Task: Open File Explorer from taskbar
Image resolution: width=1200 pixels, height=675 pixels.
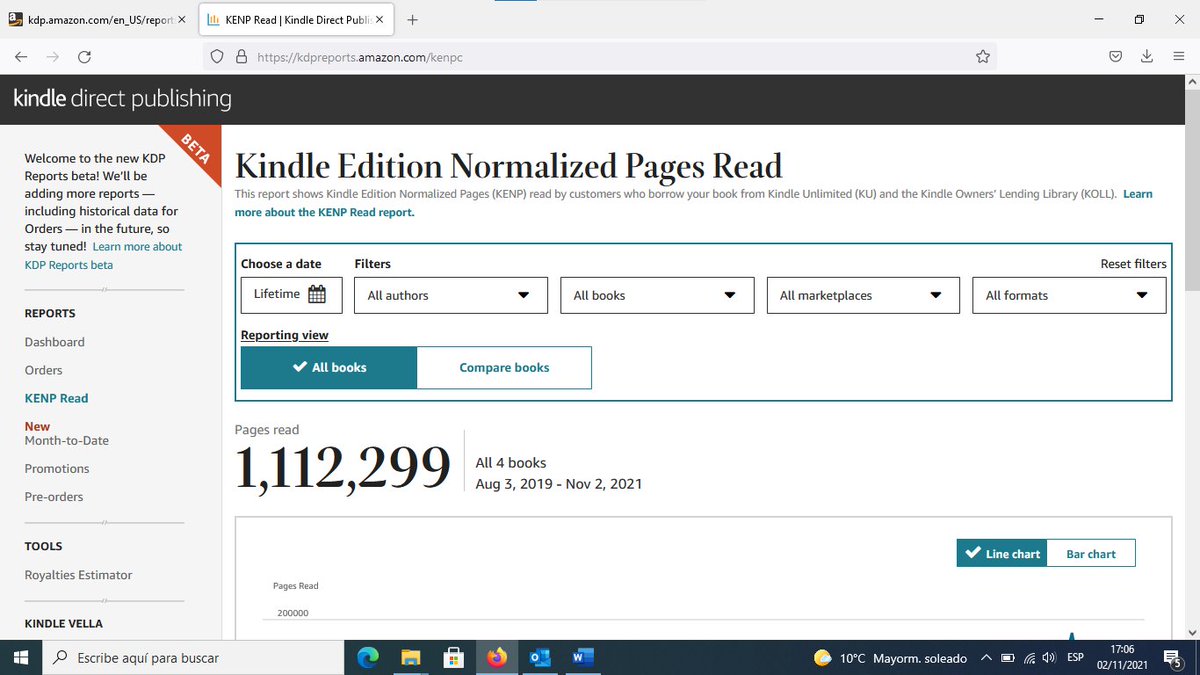Action: pos(411,658)
